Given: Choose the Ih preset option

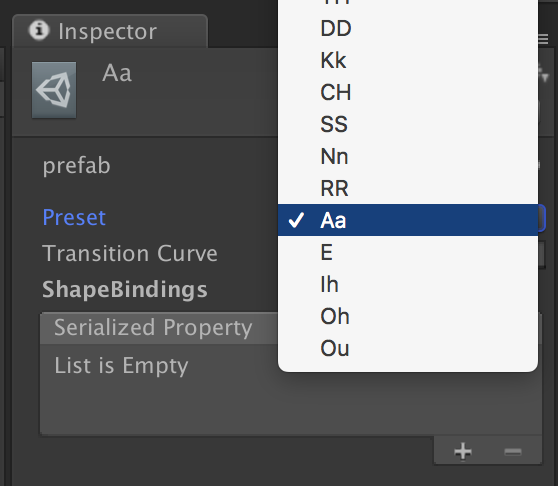Looking at the screenshot, I should [408, 284].
